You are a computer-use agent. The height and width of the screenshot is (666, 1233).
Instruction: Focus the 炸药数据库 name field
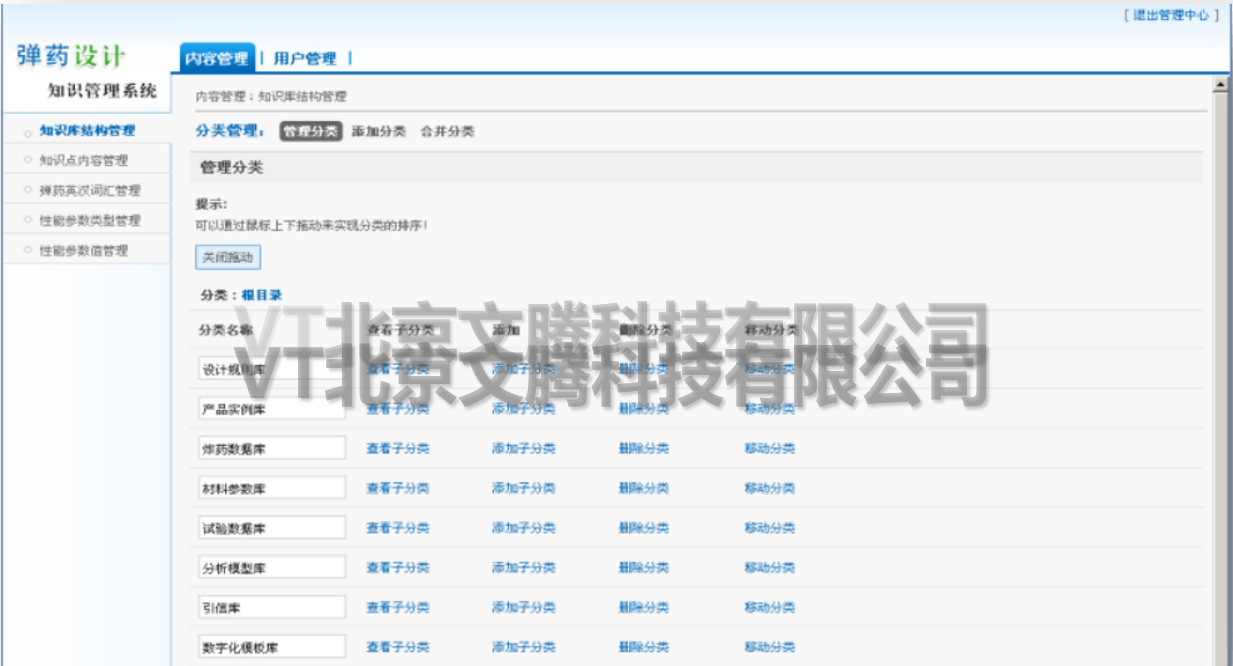[x=271, y=449]
